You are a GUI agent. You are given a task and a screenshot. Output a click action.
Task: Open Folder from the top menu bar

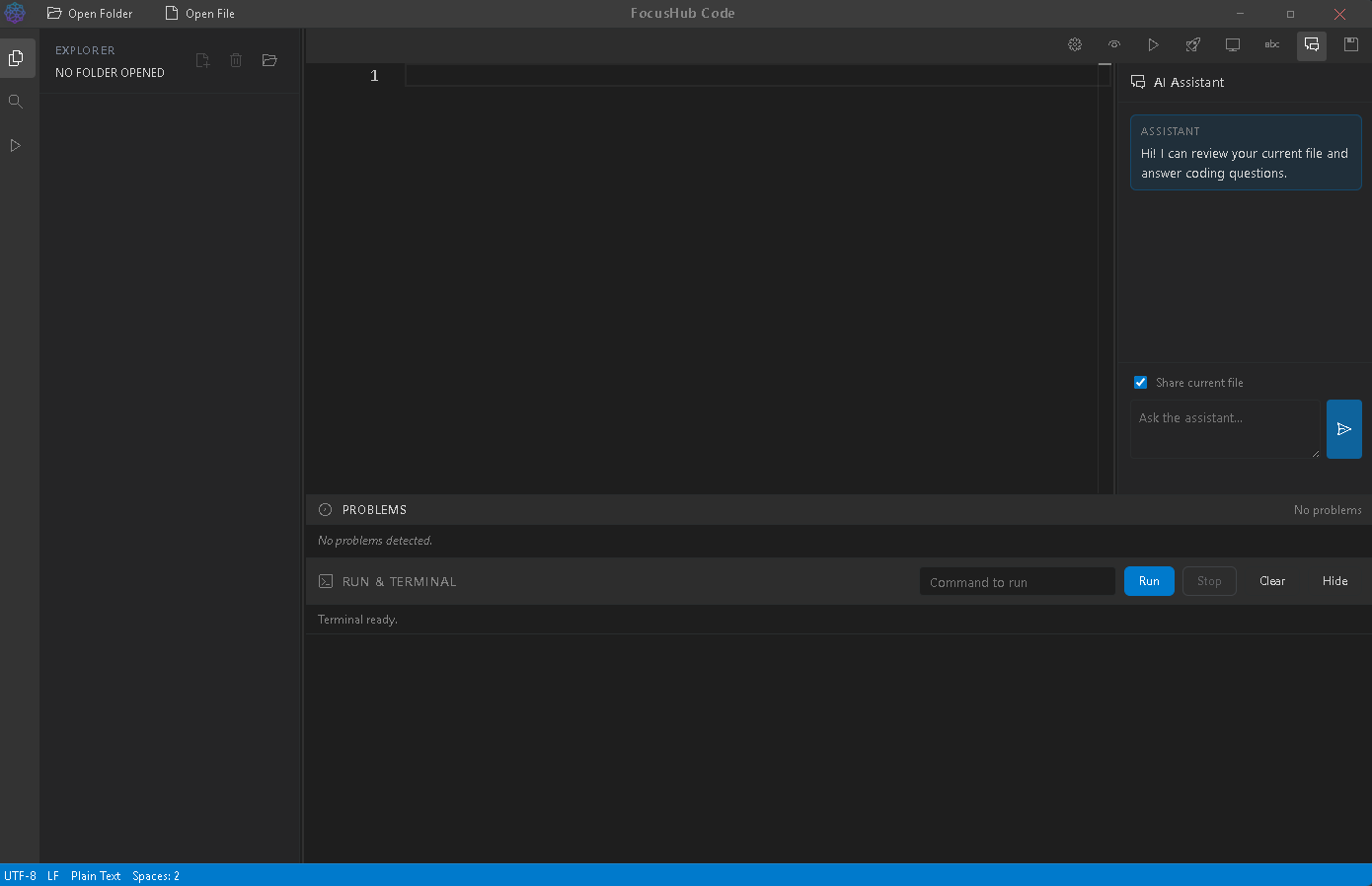click(90, 13)
